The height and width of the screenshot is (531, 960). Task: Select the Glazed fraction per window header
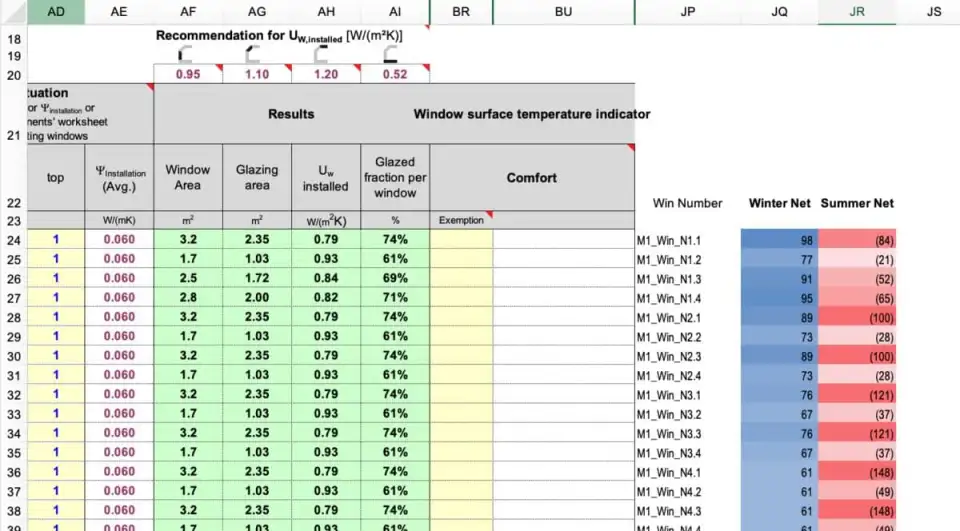(x=395, y=177)
